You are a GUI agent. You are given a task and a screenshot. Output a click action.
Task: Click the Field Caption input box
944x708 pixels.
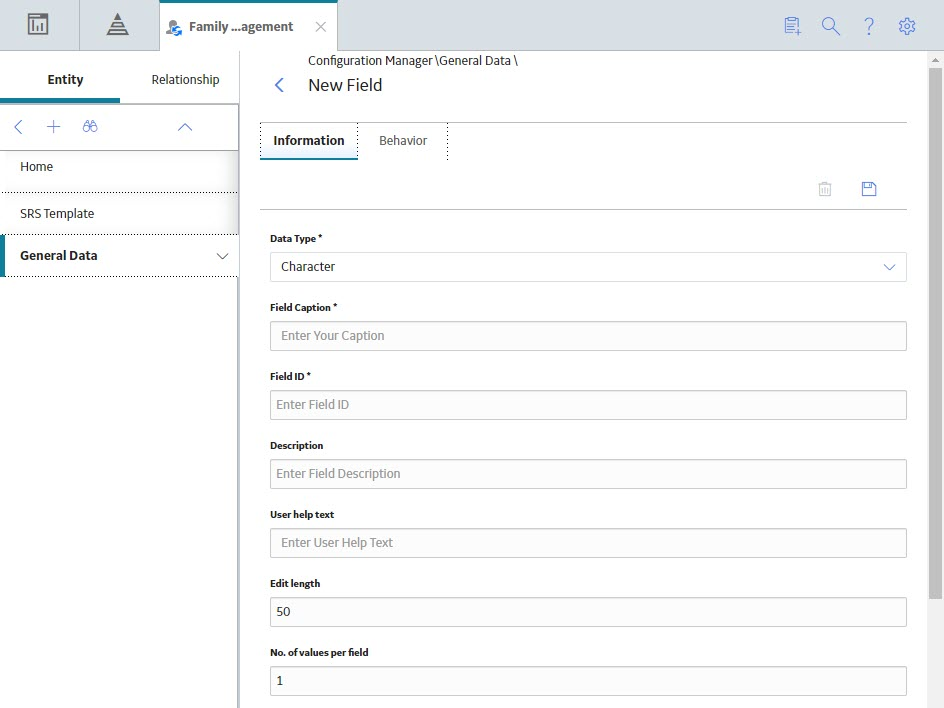pyautogui.click(x=588, y=336)
